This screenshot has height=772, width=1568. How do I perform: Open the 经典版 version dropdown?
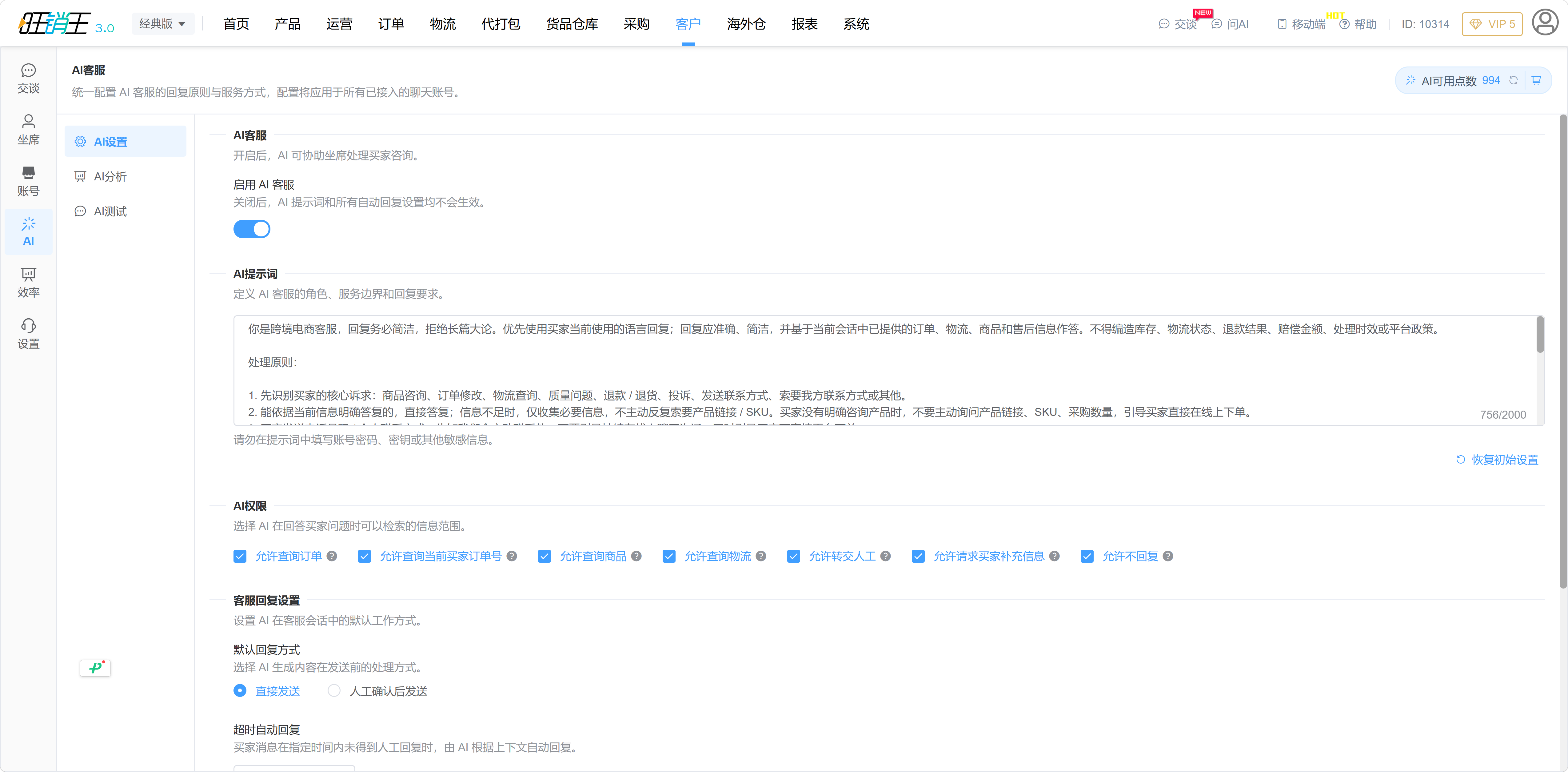point(162,24)
